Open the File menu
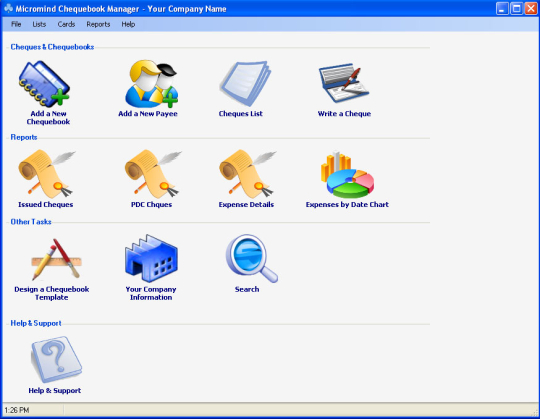 coord(16,24)
